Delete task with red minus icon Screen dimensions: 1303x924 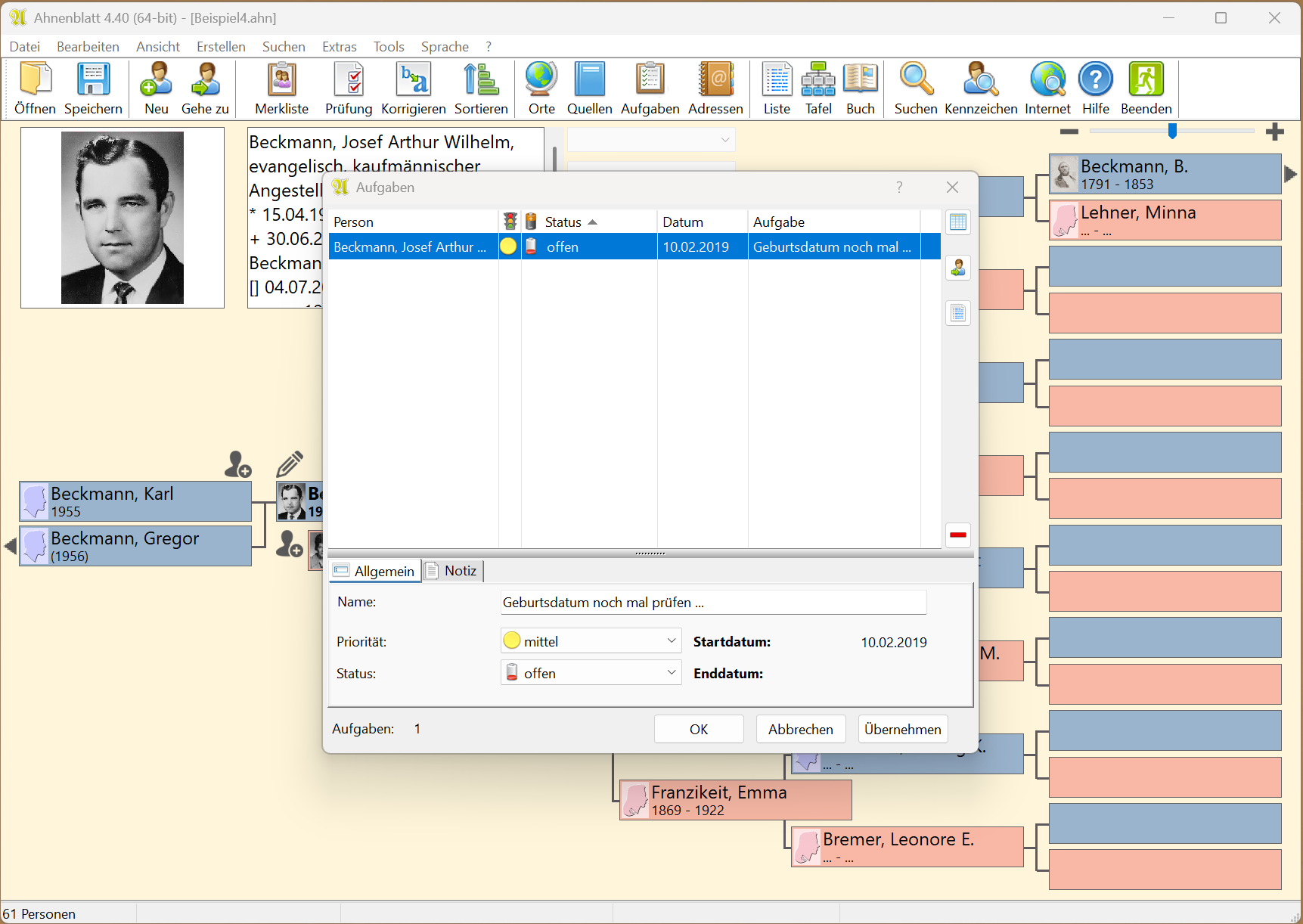[957, 535]
